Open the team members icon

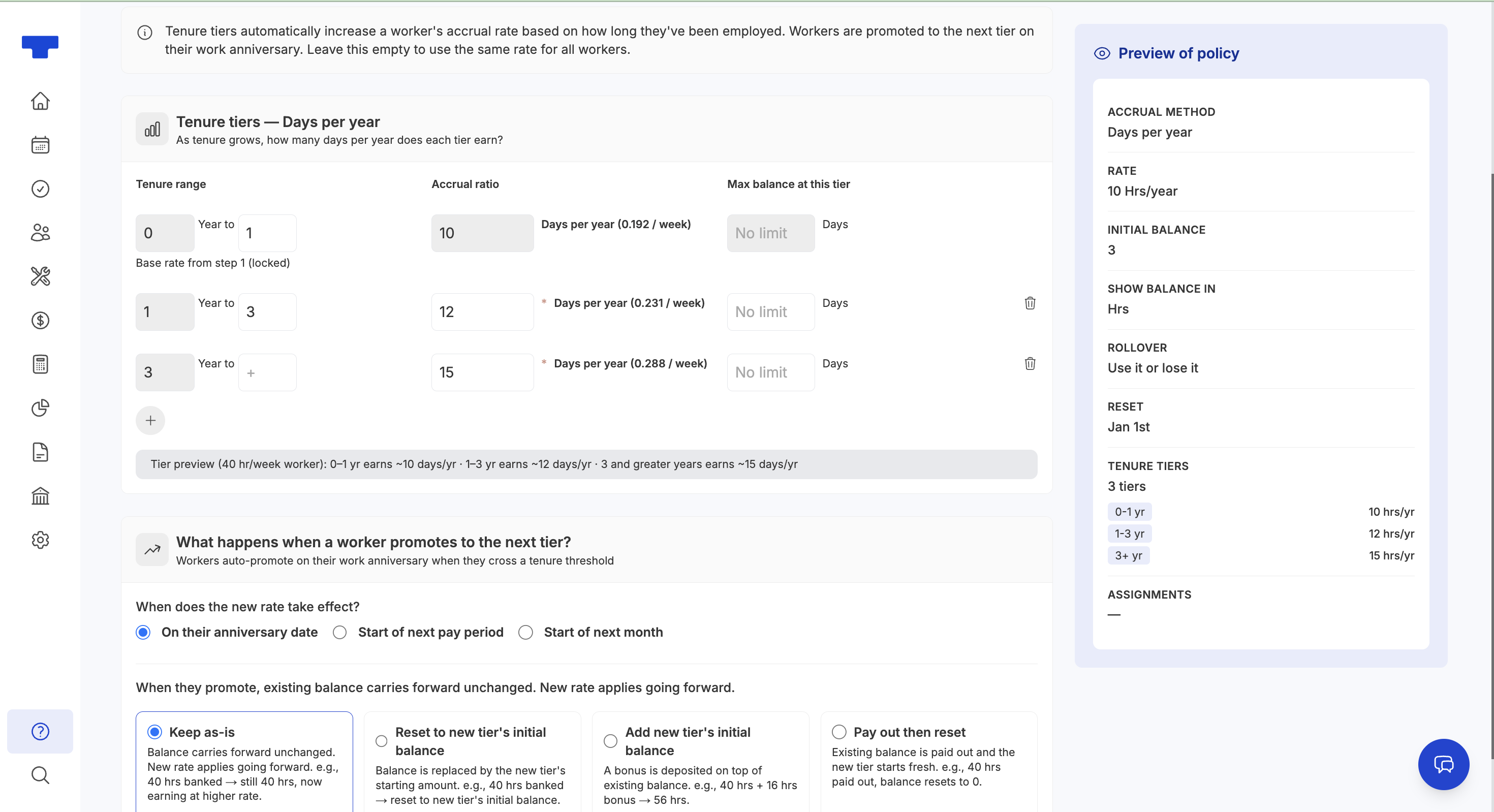click(x=40, y=233)
